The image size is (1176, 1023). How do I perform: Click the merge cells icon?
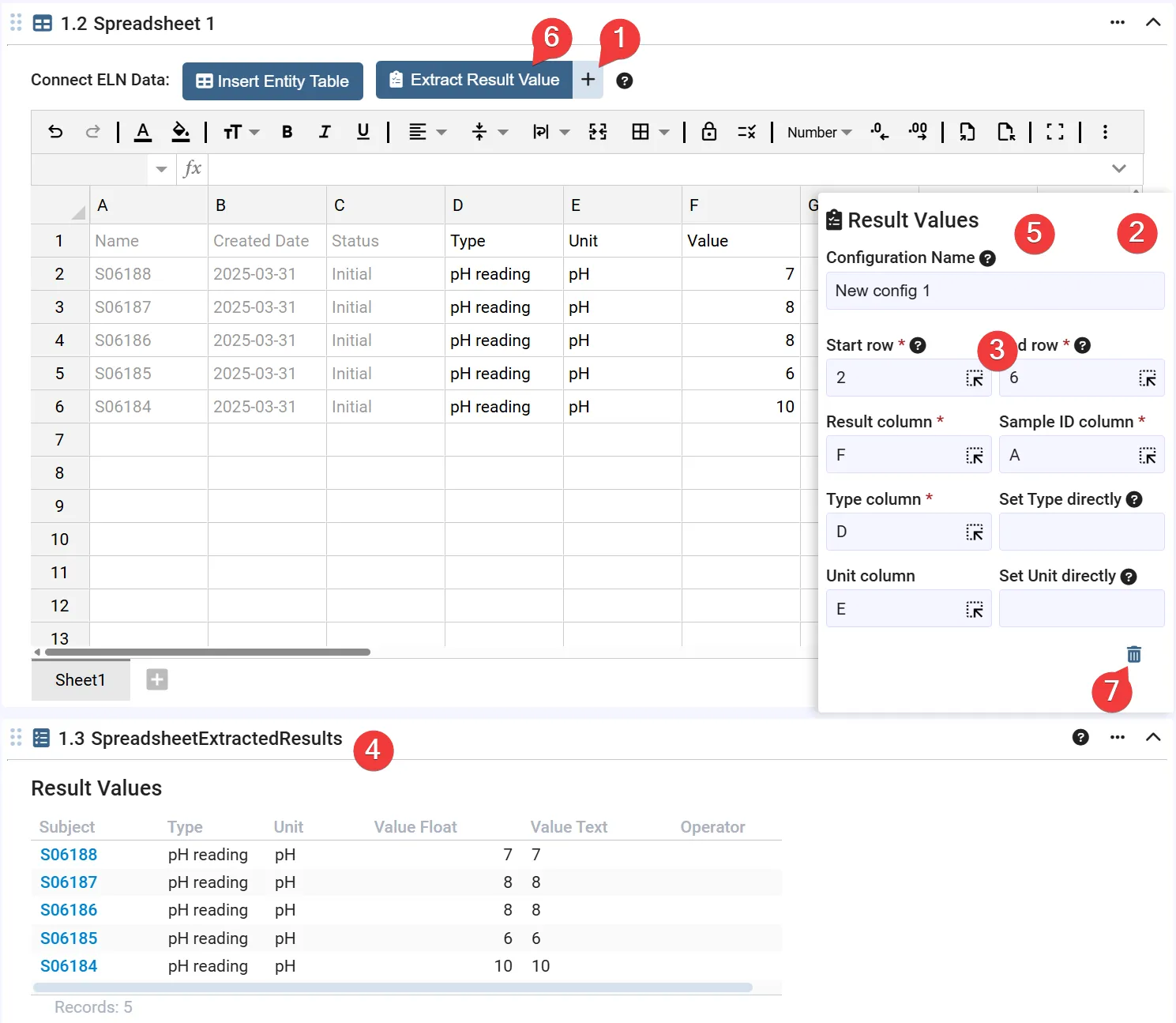pos(598,132)
